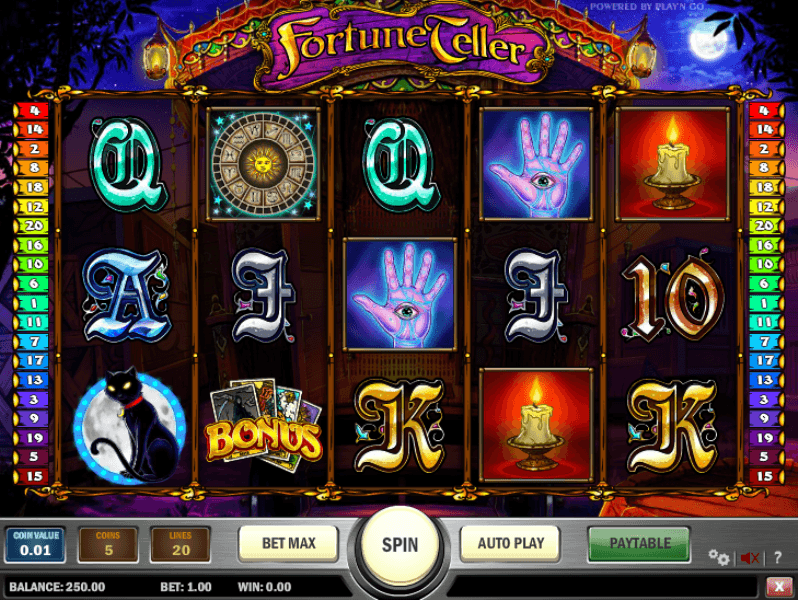Image resolution: width=798 pixels, height=600 pixels.
Task: Click the BET MAX button
Action: pos(289,543)
